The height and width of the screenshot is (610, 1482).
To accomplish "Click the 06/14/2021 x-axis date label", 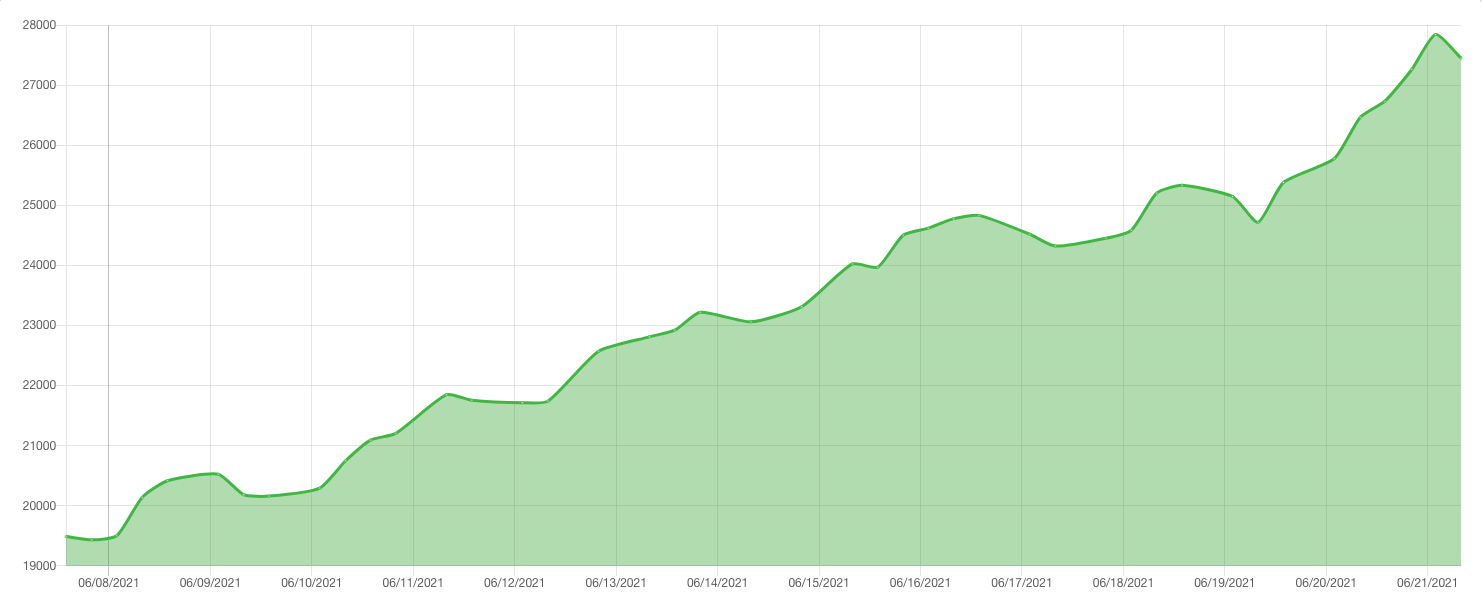I will coord(718,582).
